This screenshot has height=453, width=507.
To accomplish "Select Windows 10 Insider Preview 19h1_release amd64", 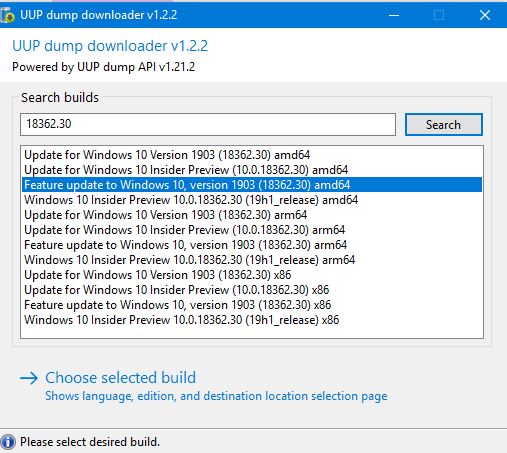I will pos(252,200).
